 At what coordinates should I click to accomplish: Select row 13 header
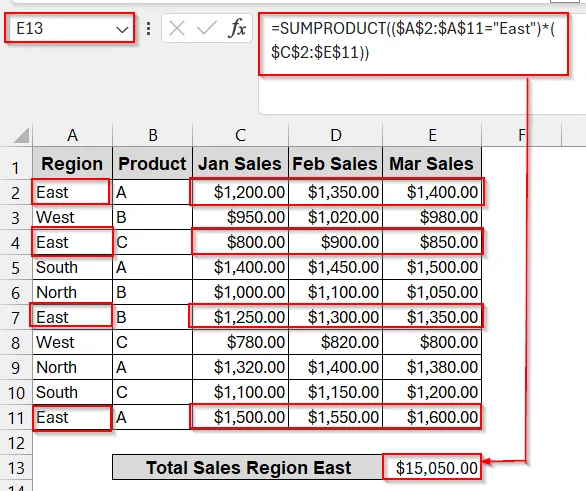click(x=16, y=468)
